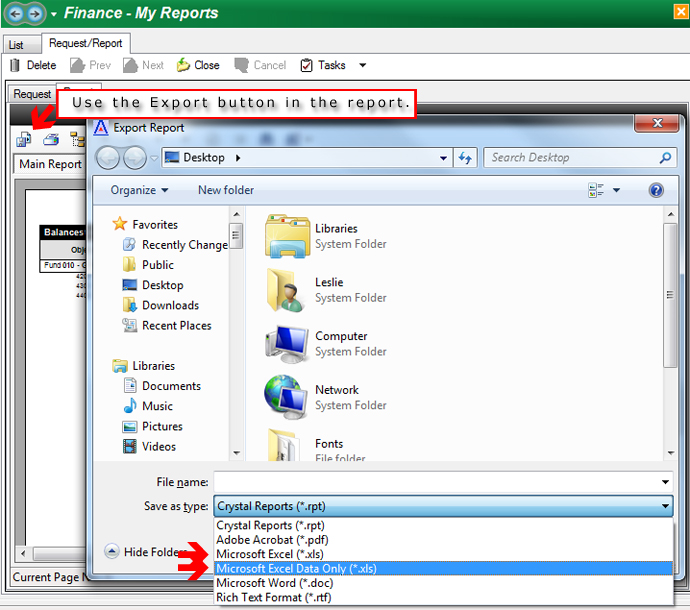Click navigation pane scroll up arrow

236,214
